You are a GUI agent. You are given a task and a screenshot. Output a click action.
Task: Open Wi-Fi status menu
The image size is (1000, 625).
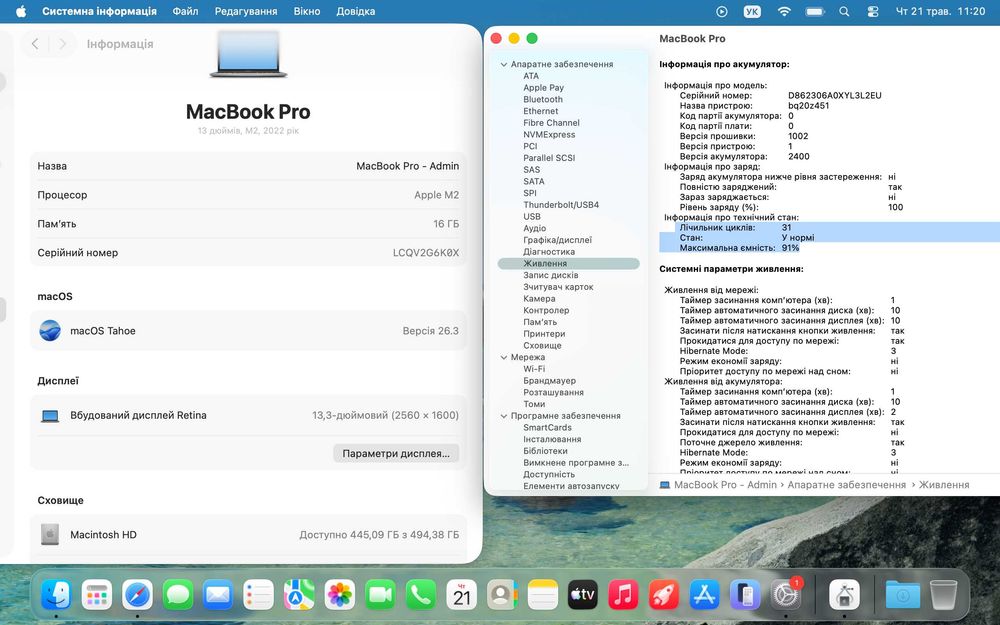pyautogui.click(x=784, y=11)
